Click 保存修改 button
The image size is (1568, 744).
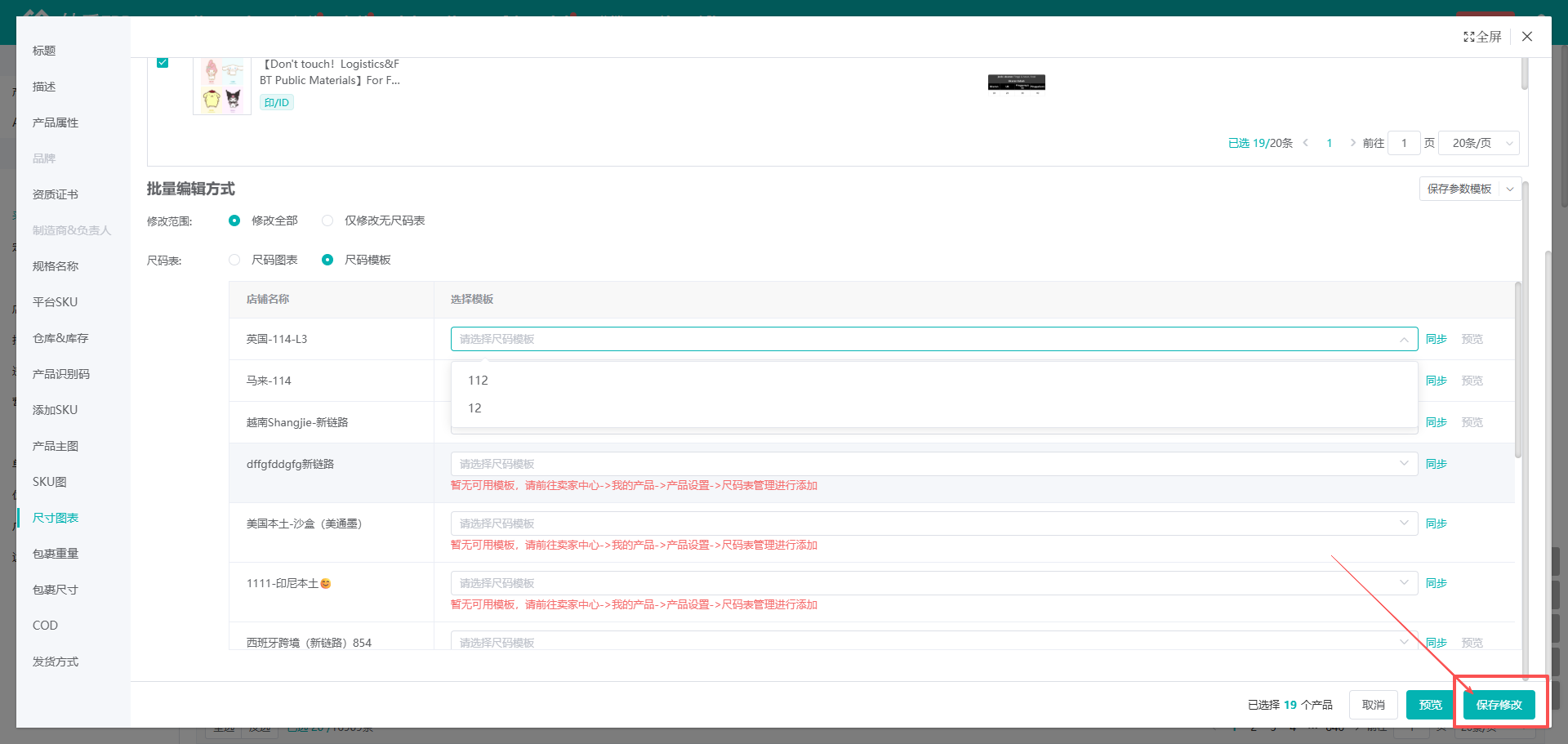tap(1499, 705)
